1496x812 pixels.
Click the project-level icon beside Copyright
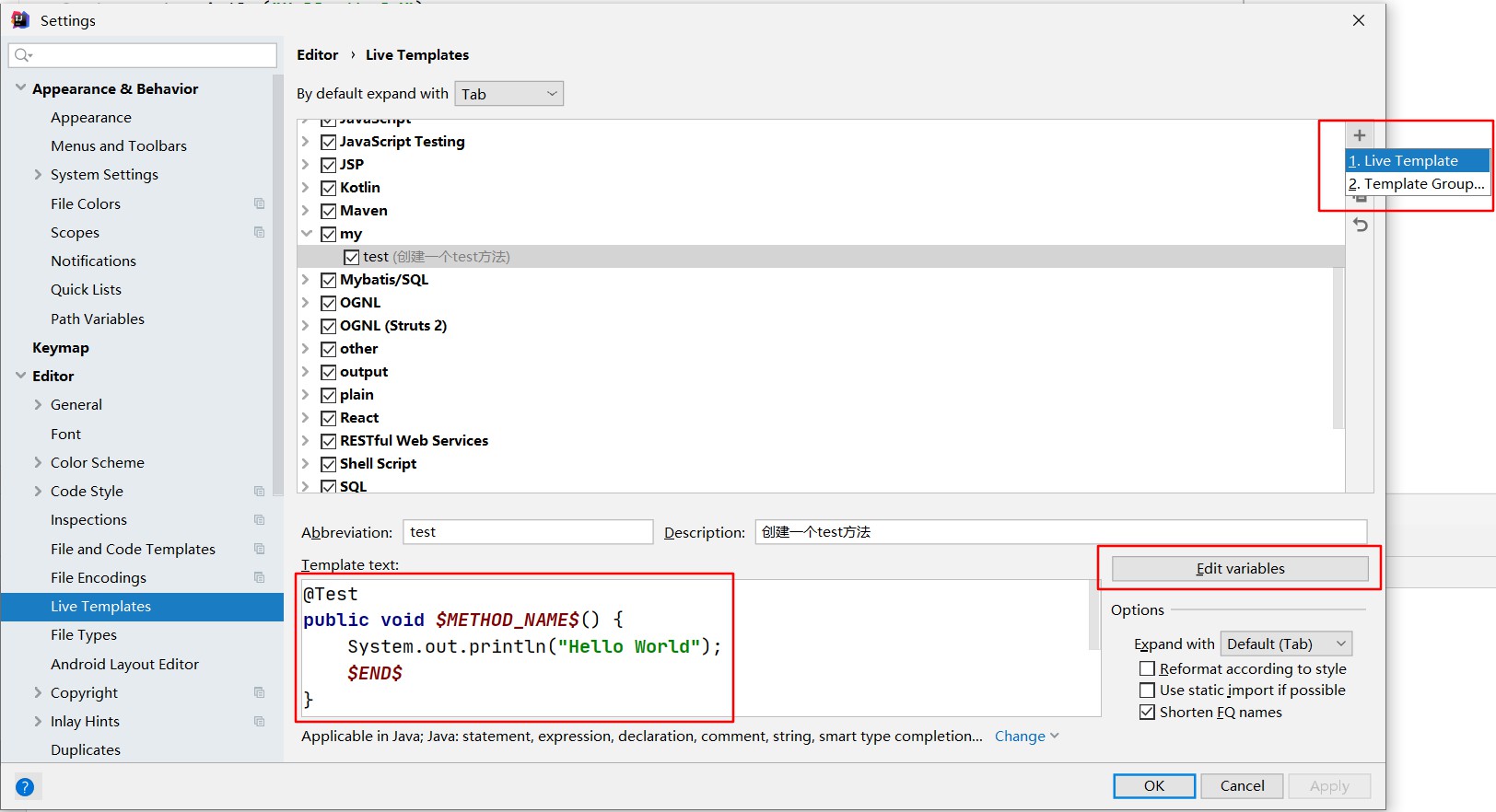(x=259, y=692)
